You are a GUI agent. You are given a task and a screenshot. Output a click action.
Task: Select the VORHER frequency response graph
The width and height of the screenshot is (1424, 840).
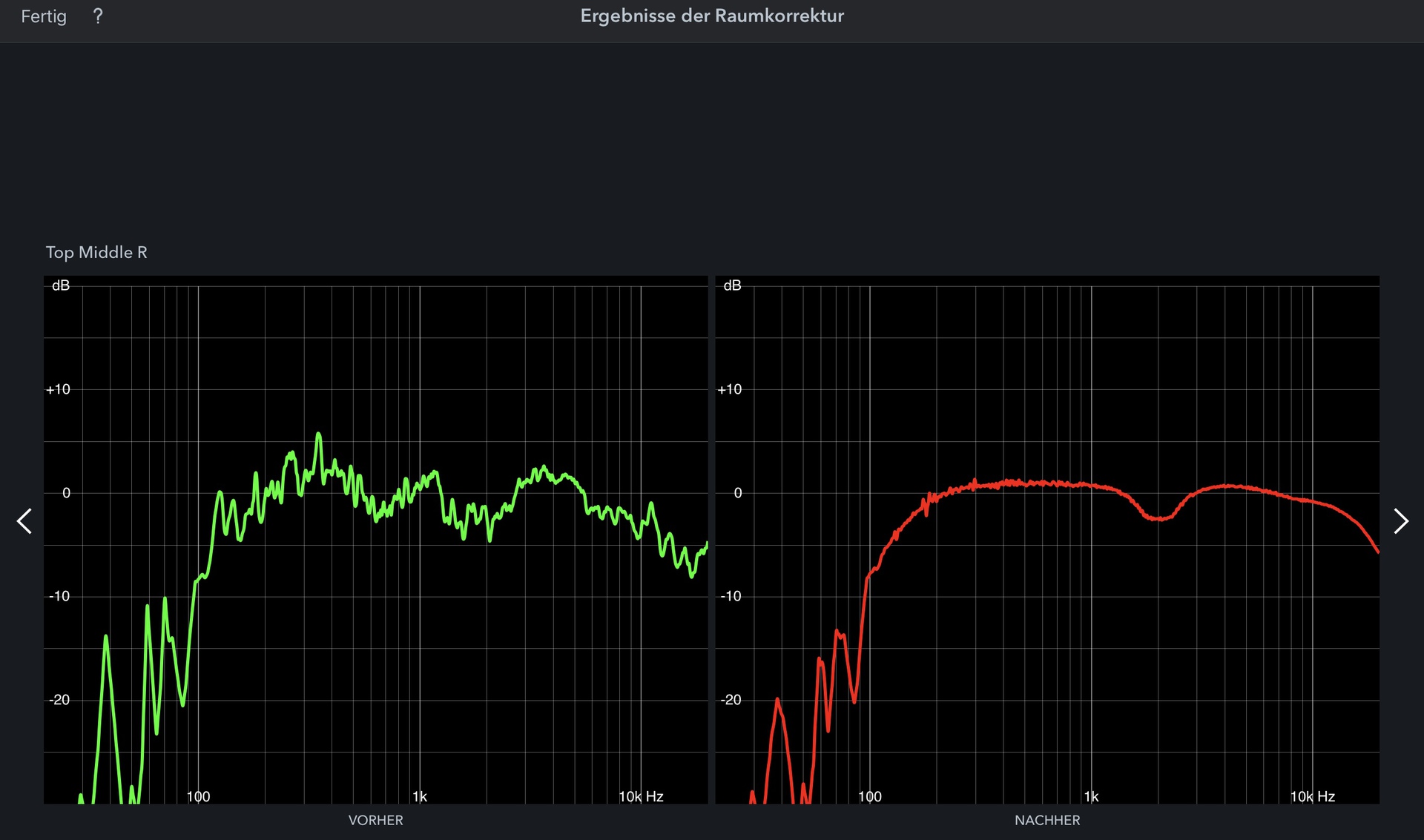pyautogui.click(x=376, y=540)
